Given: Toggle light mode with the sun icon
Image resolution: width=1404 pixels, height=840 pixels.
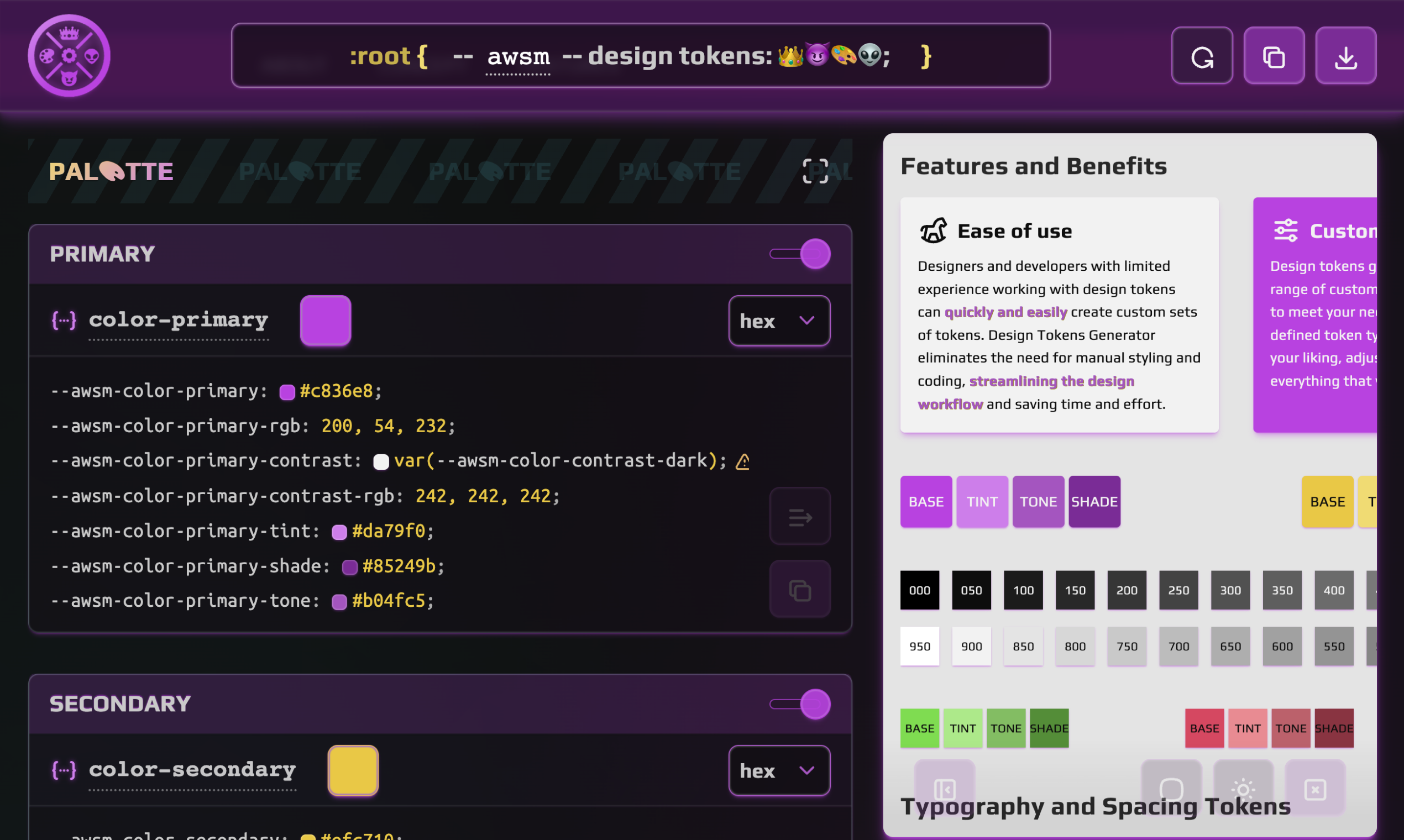Looking at the screenshot, I should 1243,789.
